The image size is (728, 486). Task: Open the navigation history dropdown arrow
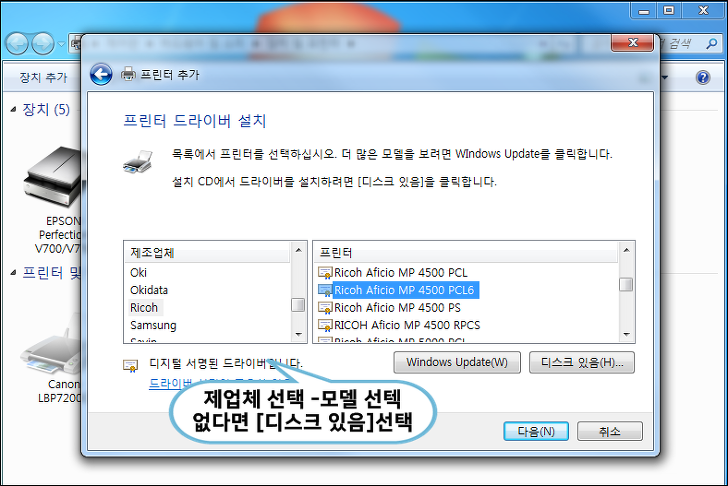point(61,45)
